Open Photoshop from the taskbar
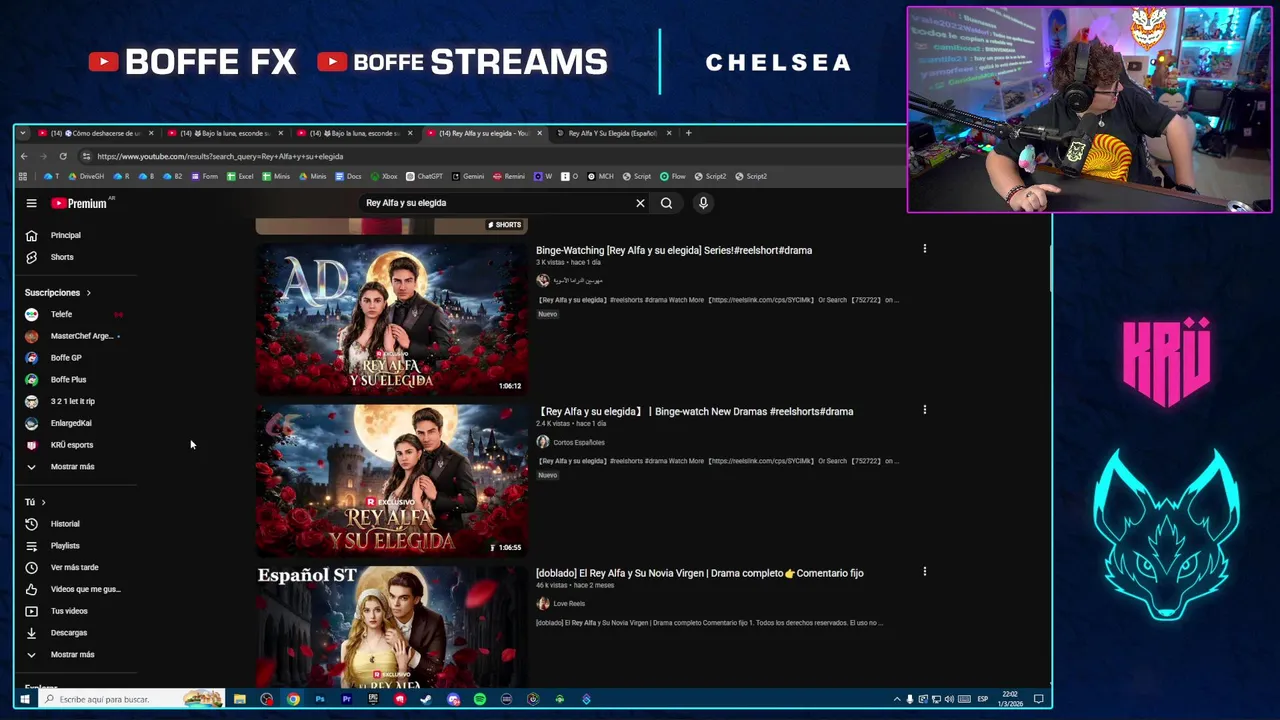1280x720 pixels. click(320, 699)
